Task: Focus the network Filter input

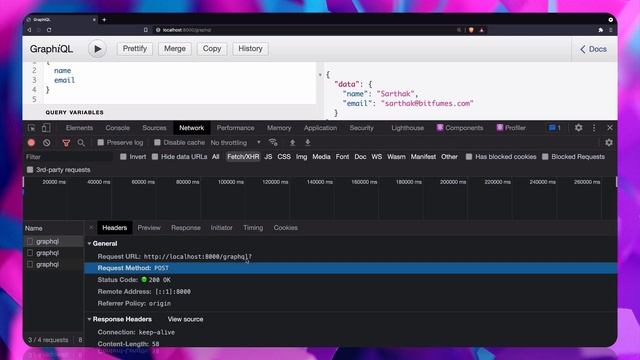Action: [68, 157]
